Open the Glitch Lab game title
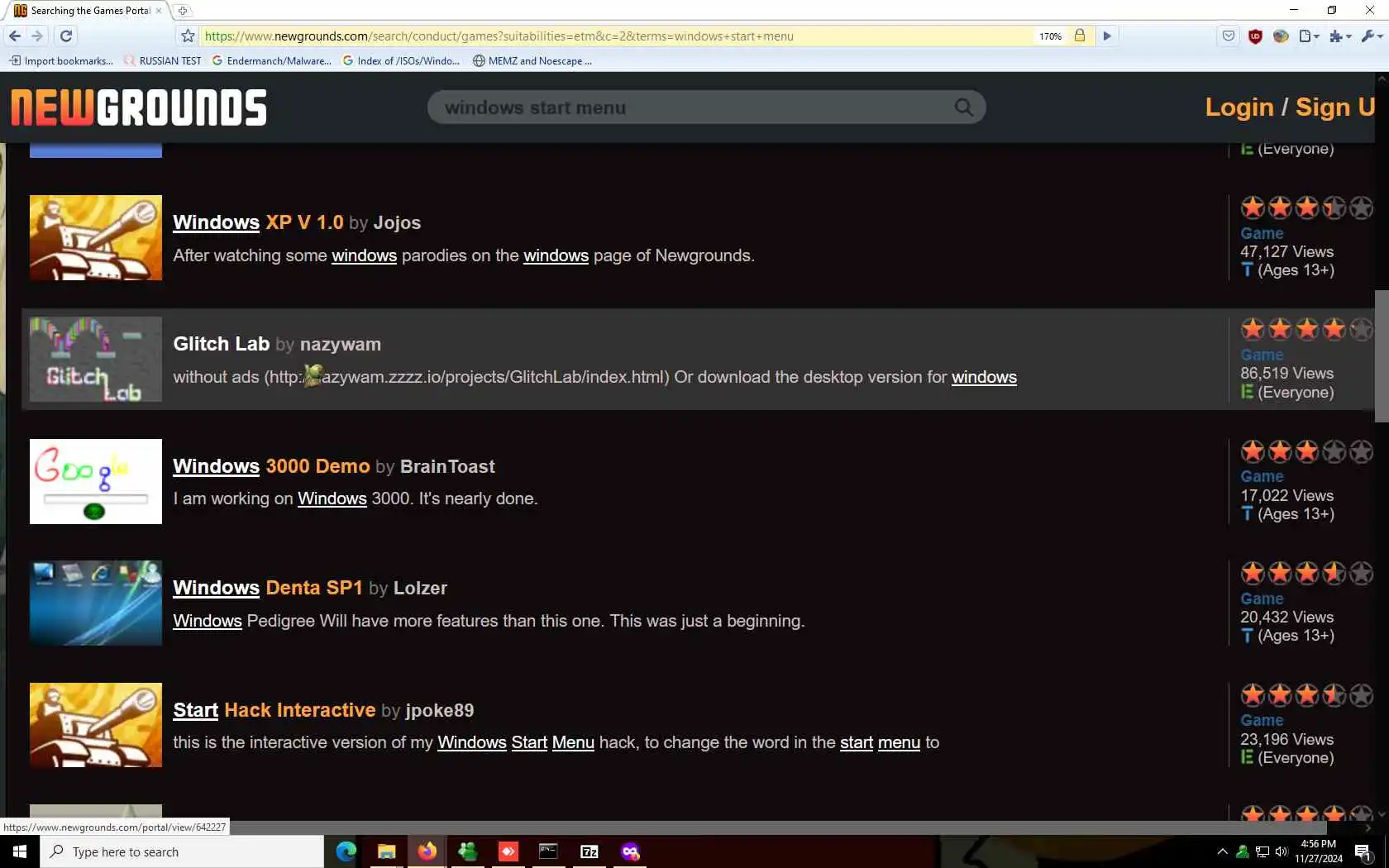Screen dimensions: 1389x868 coord(221,344)
